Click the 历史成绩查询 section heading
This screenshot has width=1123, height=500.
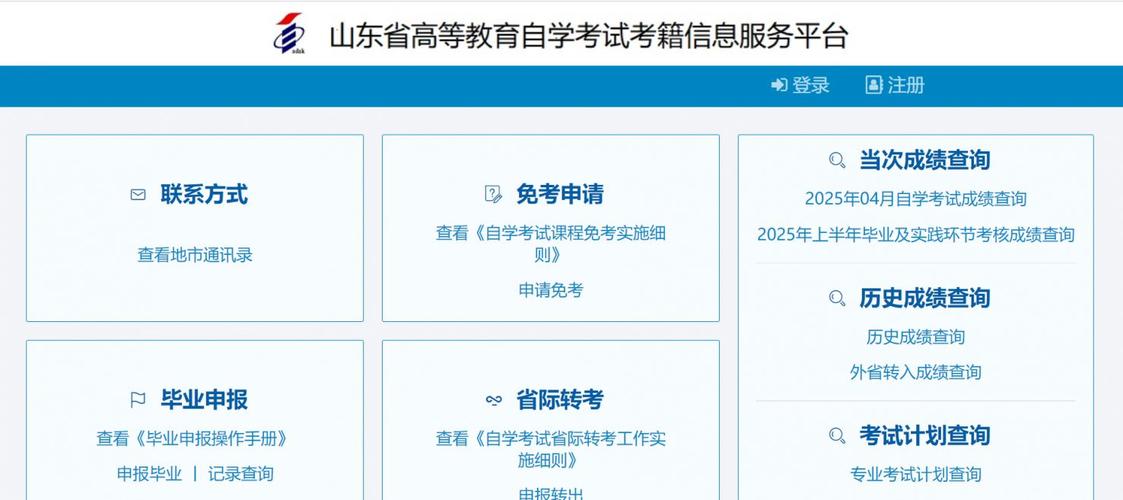pyautogui.click(x=925, y=298)
